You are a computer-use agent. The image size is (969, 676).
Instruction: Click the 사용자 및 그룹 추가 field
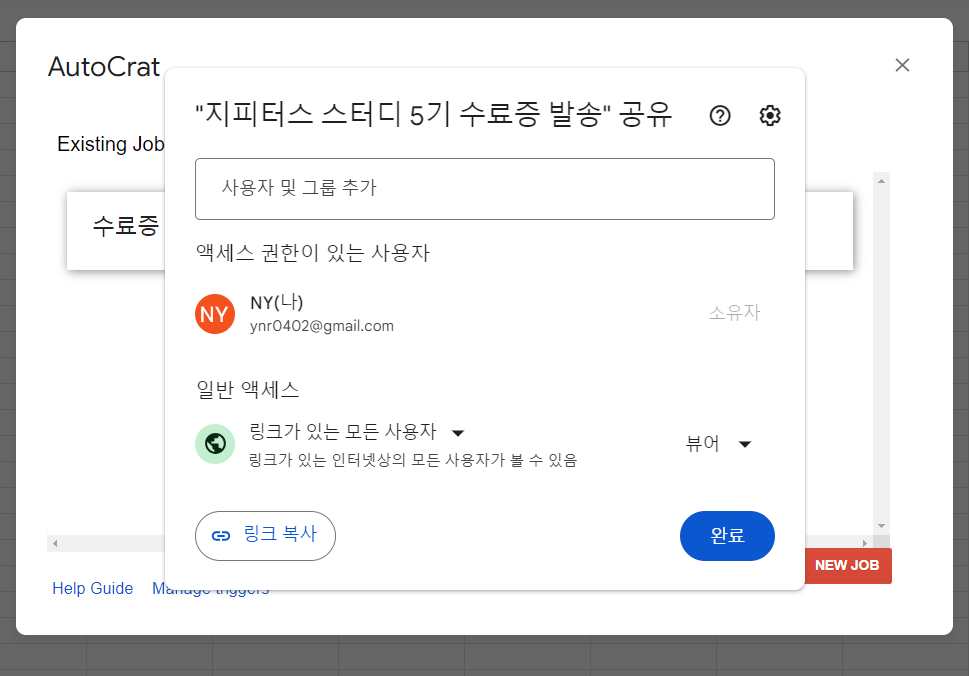tap(485, 189)
